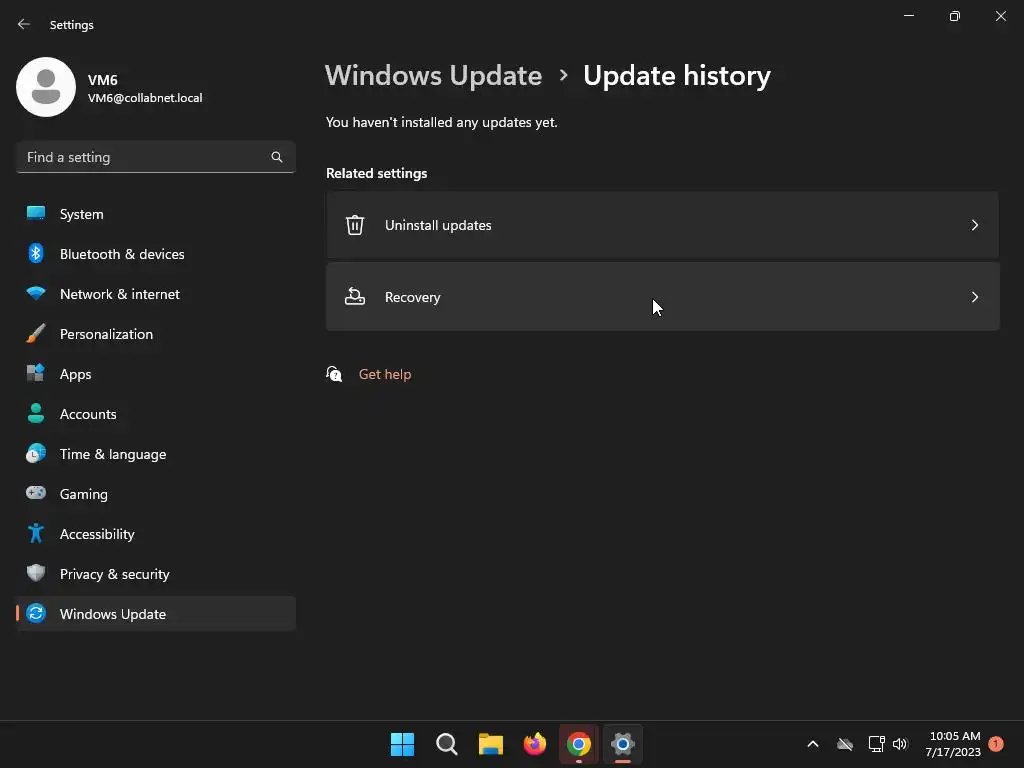
Task: Click the Get help chat bubble icon
Action: click(334, 374)
